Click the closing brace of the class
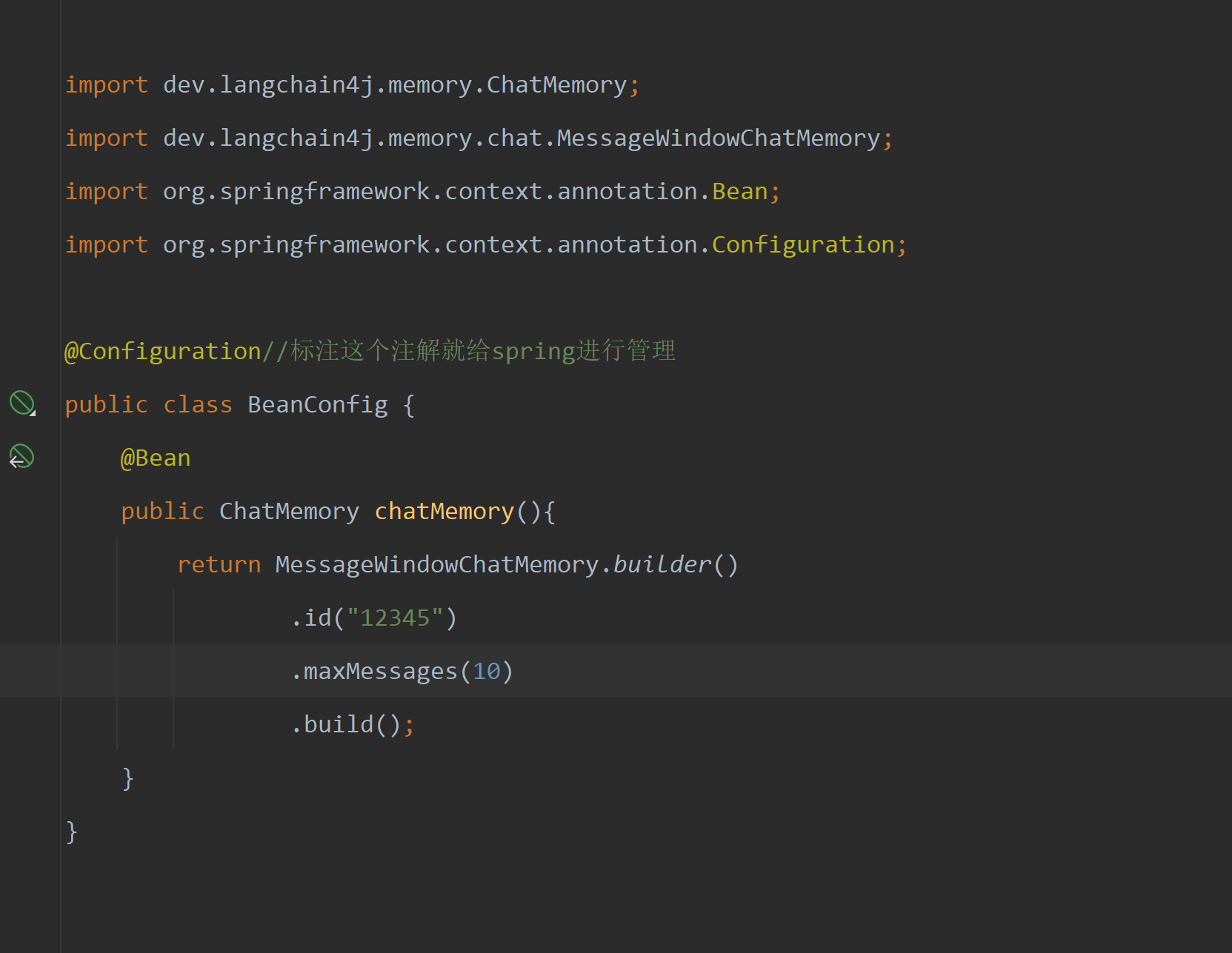This screenshot has height=953, width=1232. coord(72,832)
